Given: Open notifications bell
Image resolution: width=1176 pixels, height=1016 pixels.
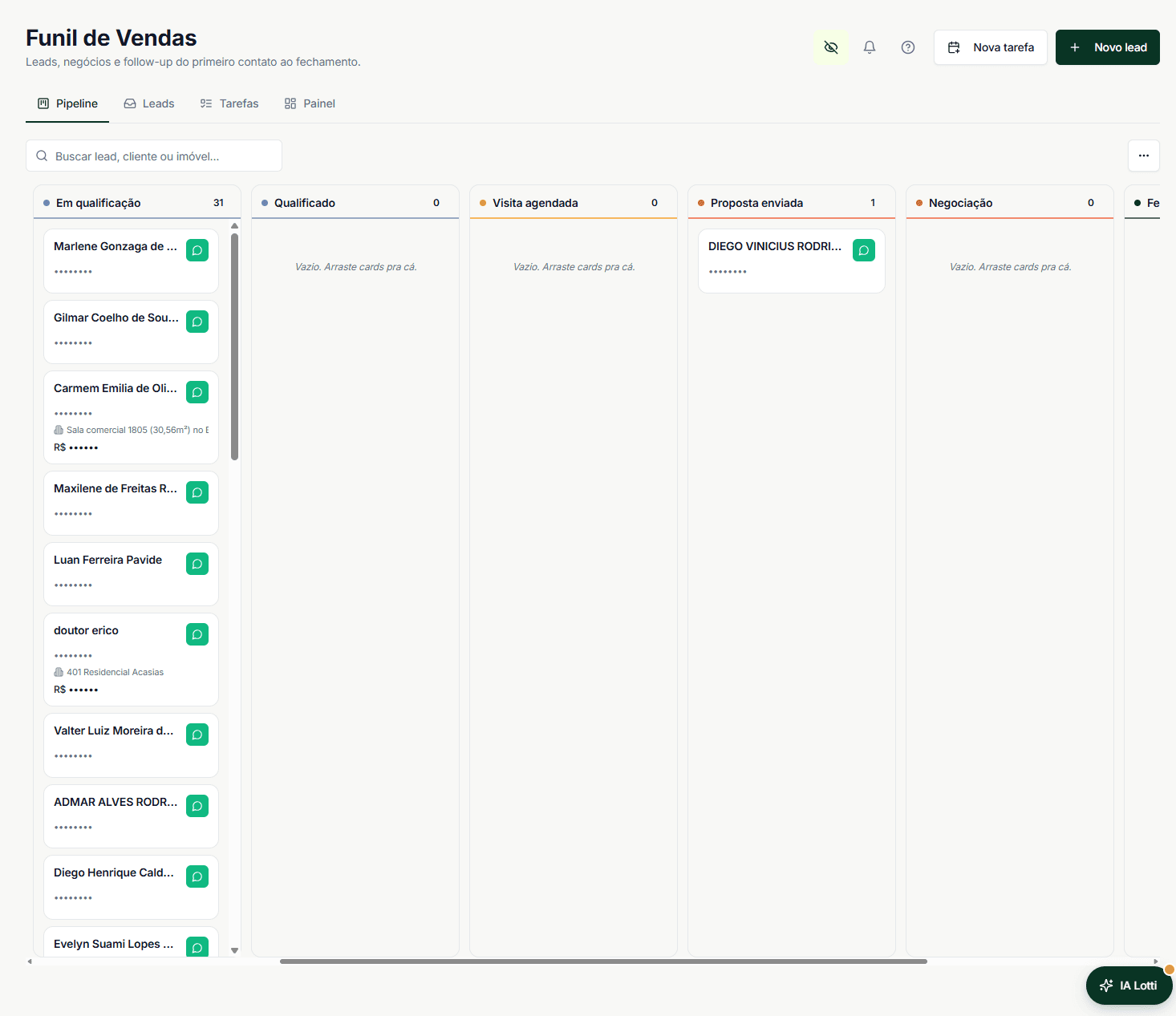Looking at the screenshot, I should tap(870, 47).
